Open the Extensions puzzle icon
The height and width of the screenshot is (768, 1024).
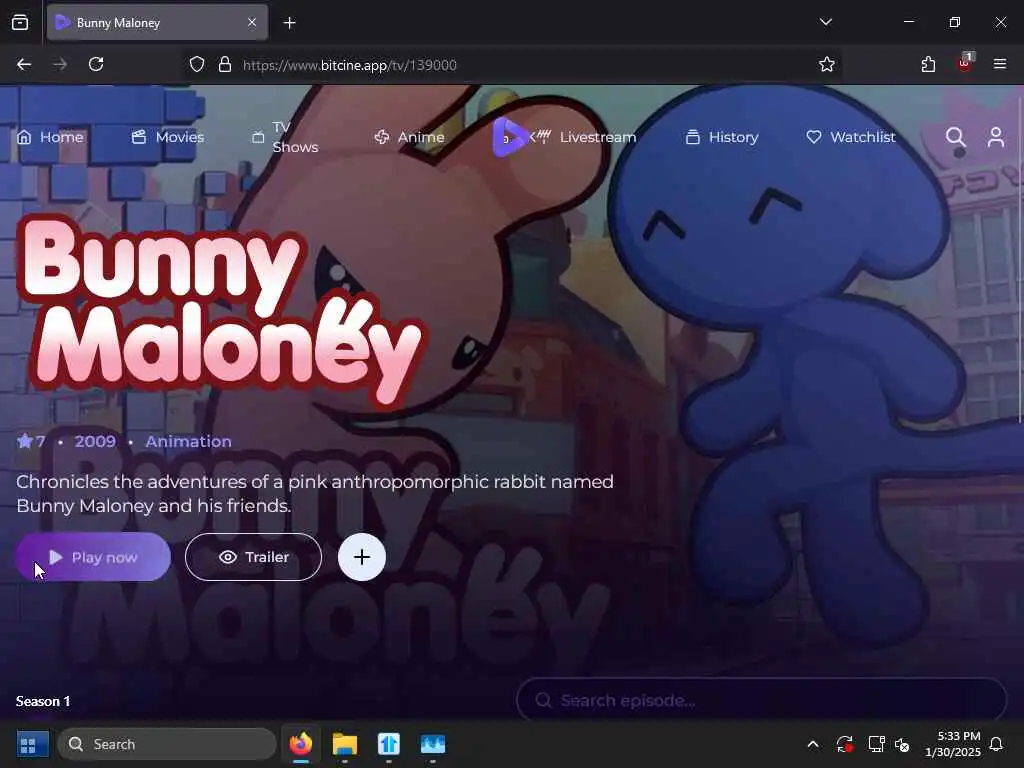[x=928, y=64]
